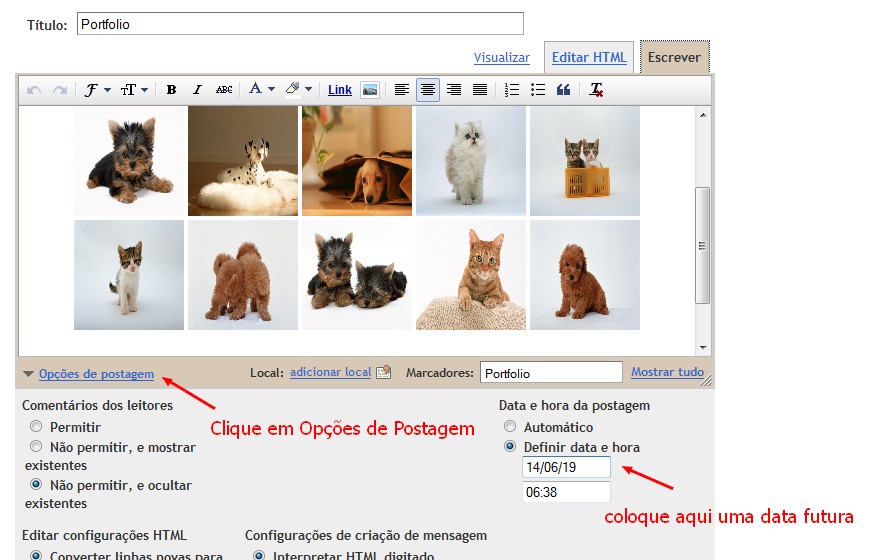The height and width of the screenshot is (560, 873).
Task: Apply blockquote formatting
Action: click(x=563, y=90)
